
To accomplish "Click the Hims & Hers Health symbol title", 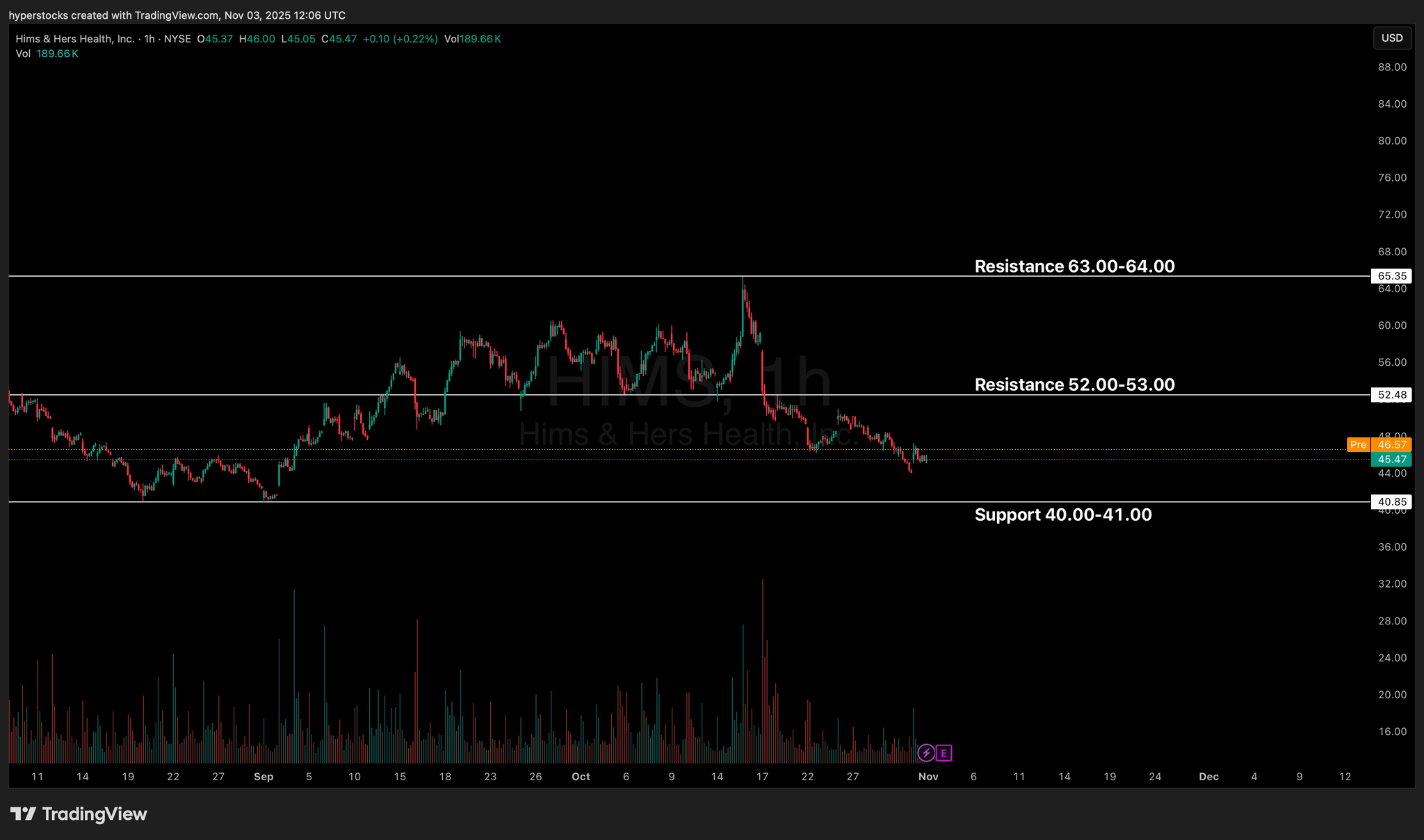I will pyautogui.click(x=75, y=39).
